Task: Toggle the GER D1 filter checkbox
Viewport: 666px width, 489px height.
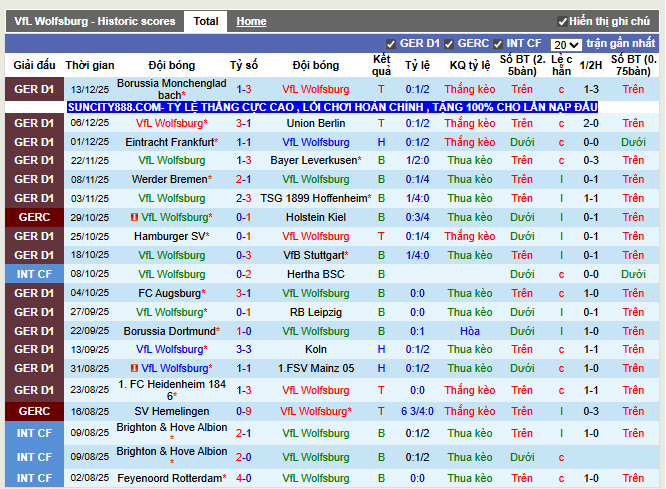Action: (x=391, y=44)
